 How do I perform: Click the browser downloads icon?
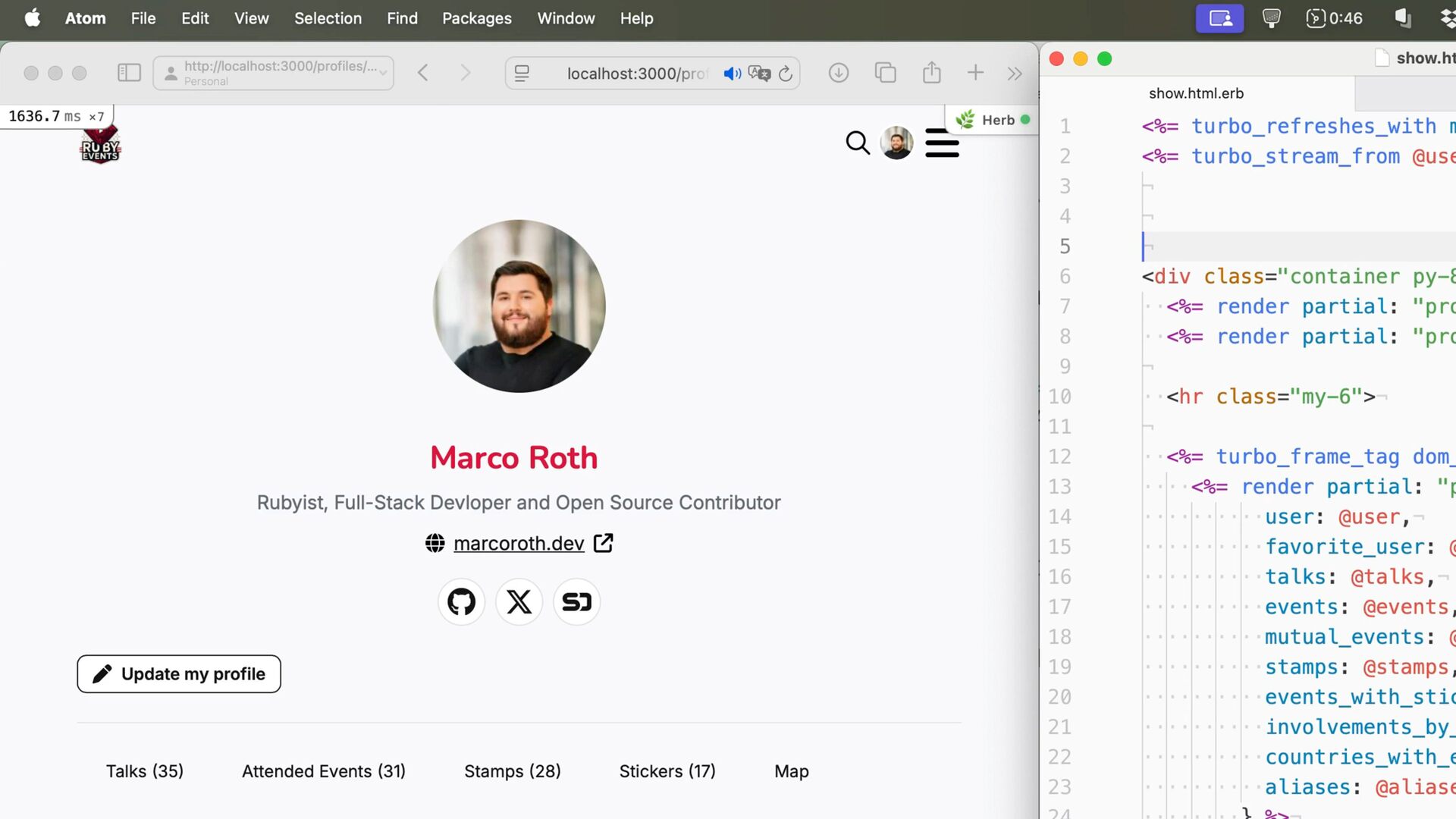[x=838, y=73]
